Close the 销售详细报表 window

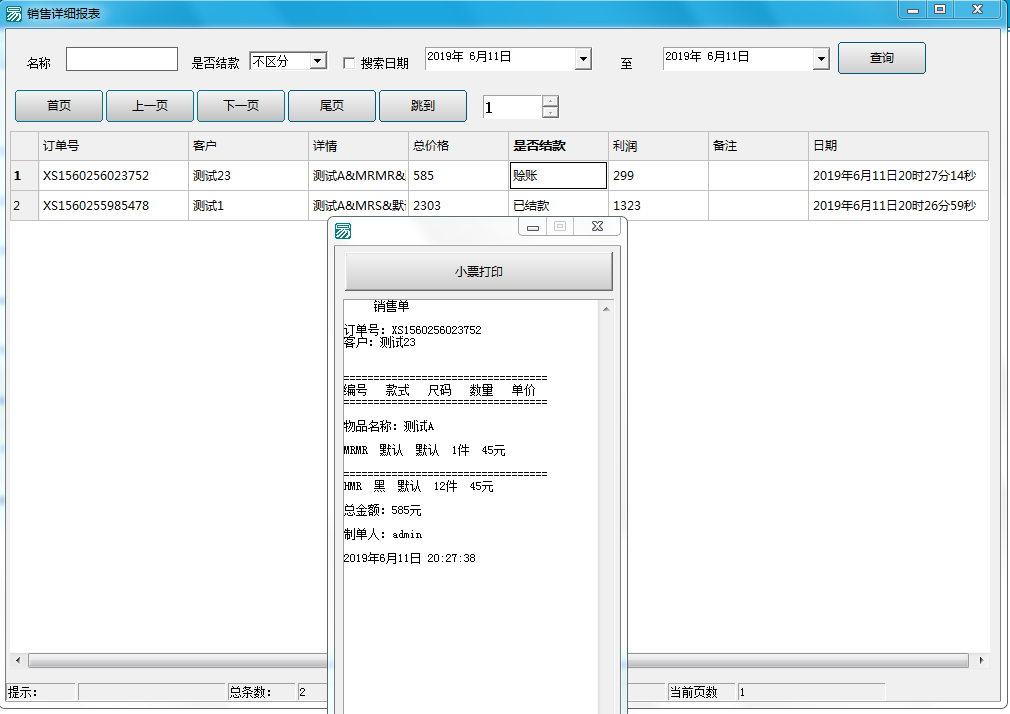click(977, 10)
